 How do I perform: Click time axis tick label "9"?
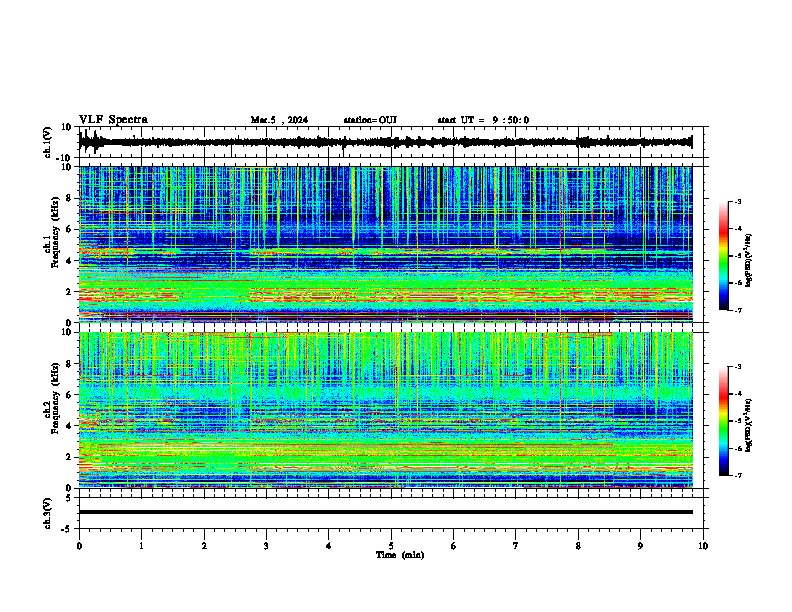coord(640,546)
